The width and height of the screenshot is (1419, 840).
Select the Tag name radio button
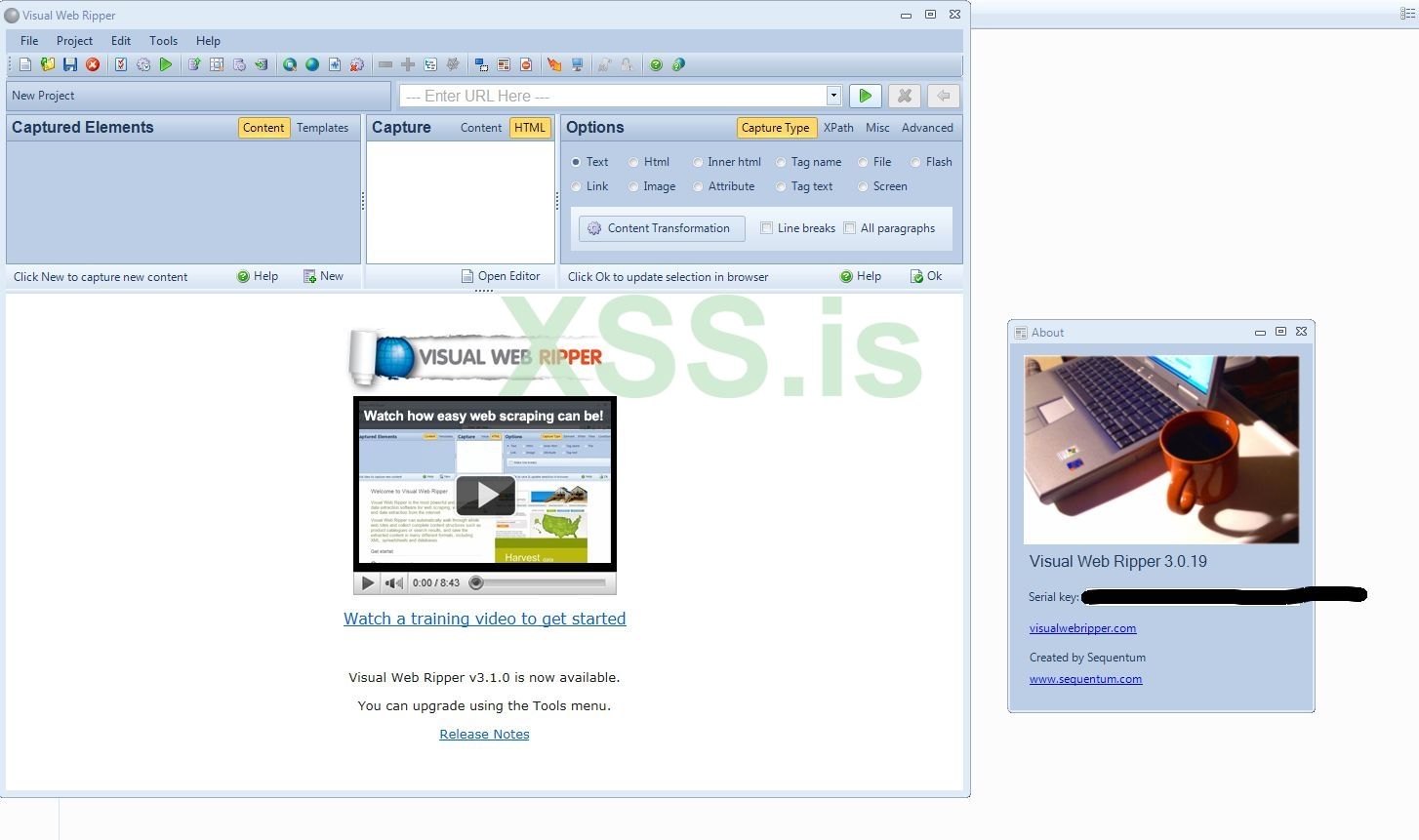point(781,162)
